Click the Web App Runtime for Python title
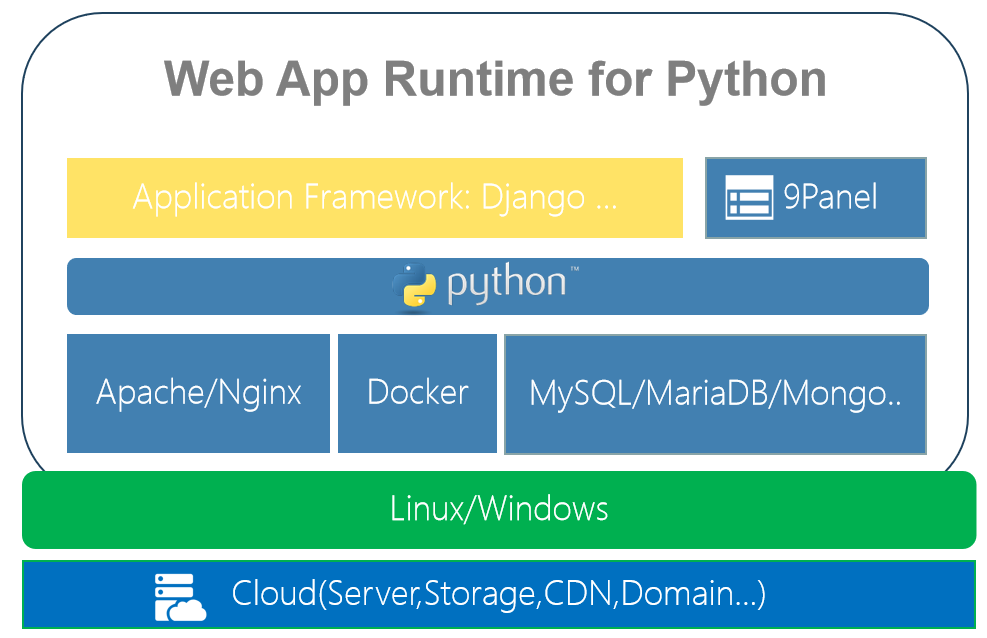This screenshot has width=987, height=638. pyautogui.click(x=495, y=80)
